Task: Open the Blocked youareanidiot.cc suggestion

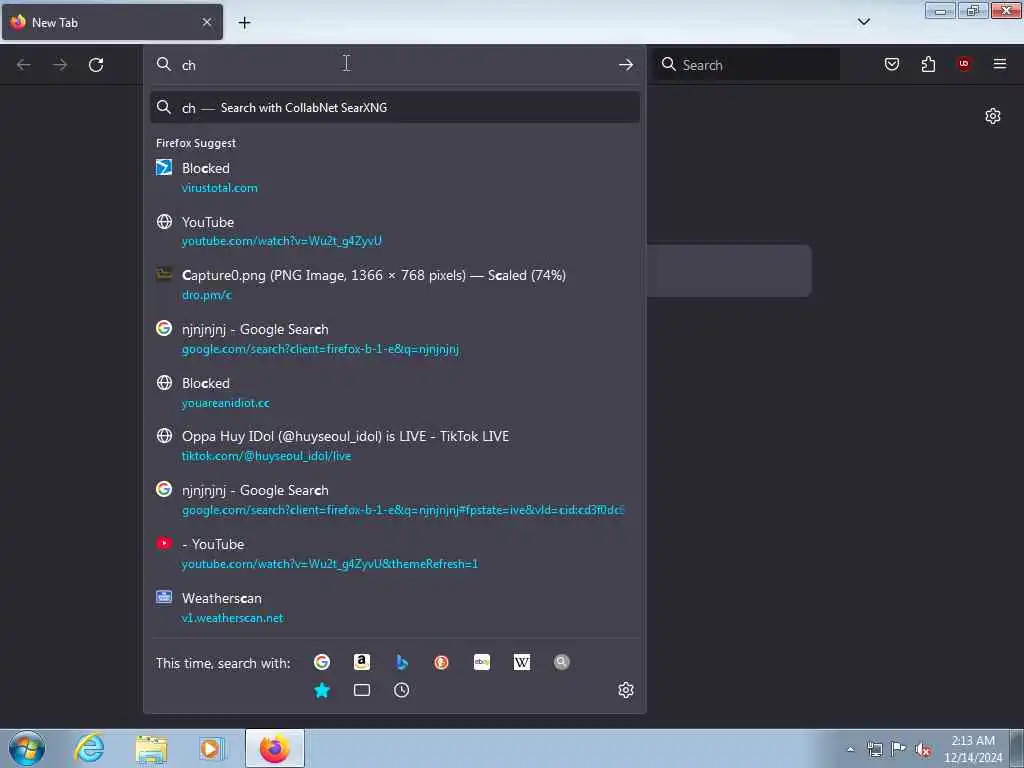Action: (395, 392)
